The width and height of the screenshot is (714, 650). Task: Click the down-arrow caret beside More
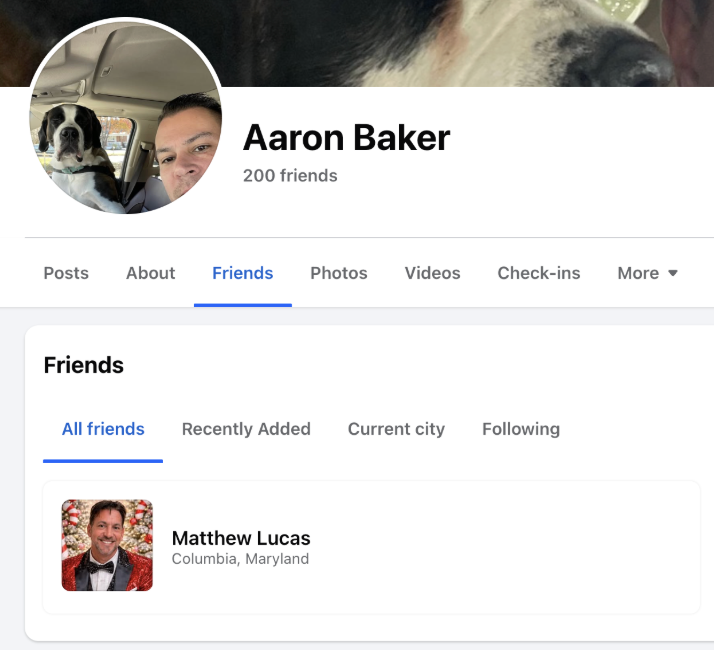pyautogui.click(x=673, y=273)
